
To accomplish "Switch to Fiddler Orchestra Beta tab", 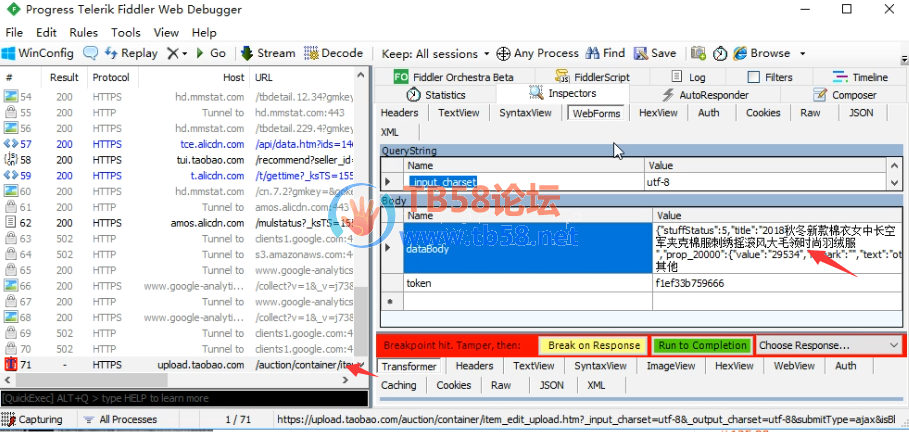I will [454, 77].
